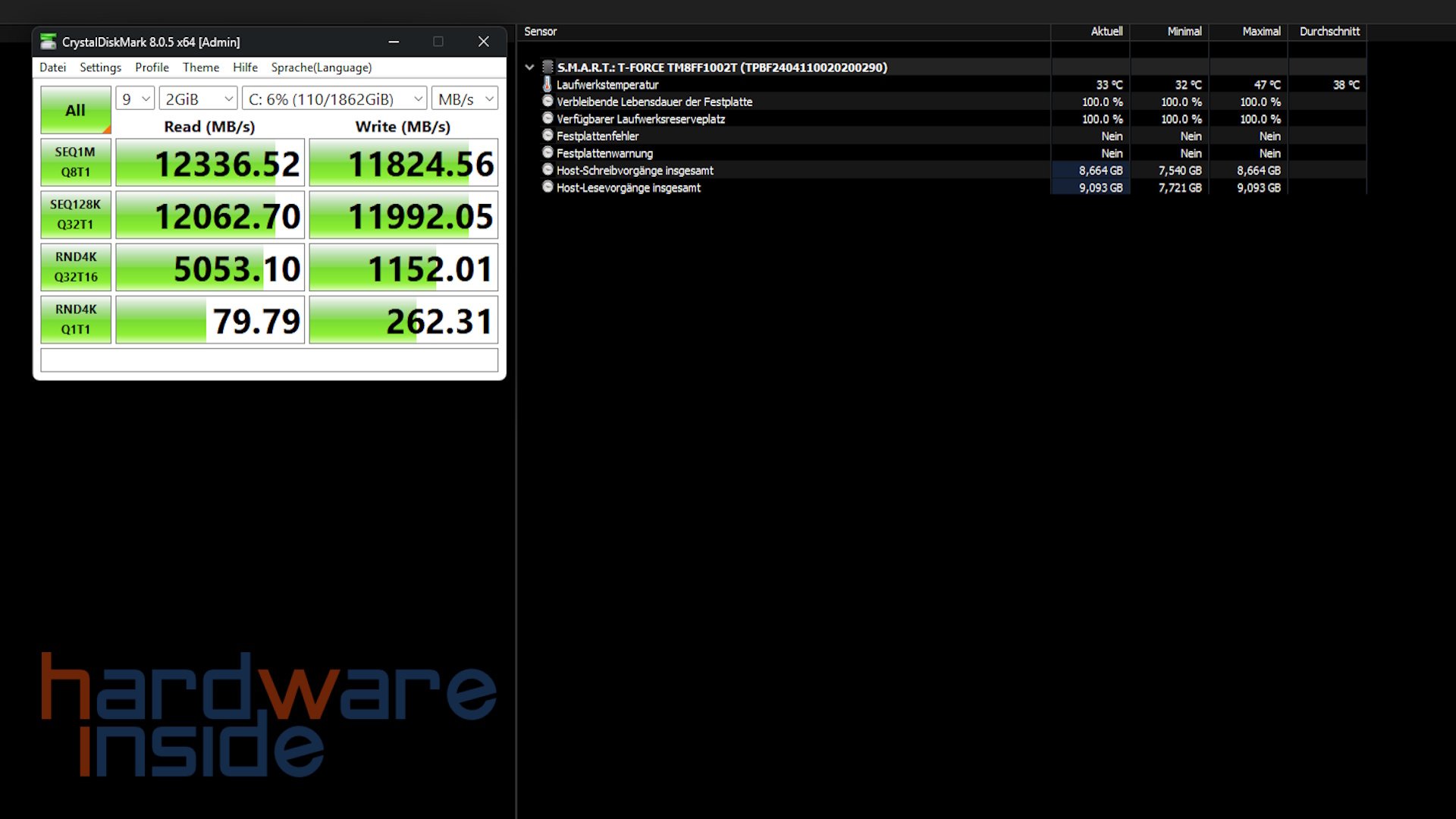Click icon beside Verbleibende Lebensdauer der Festplatte
The width and height of the screenshot is (1456, 819).
[548, 101]
